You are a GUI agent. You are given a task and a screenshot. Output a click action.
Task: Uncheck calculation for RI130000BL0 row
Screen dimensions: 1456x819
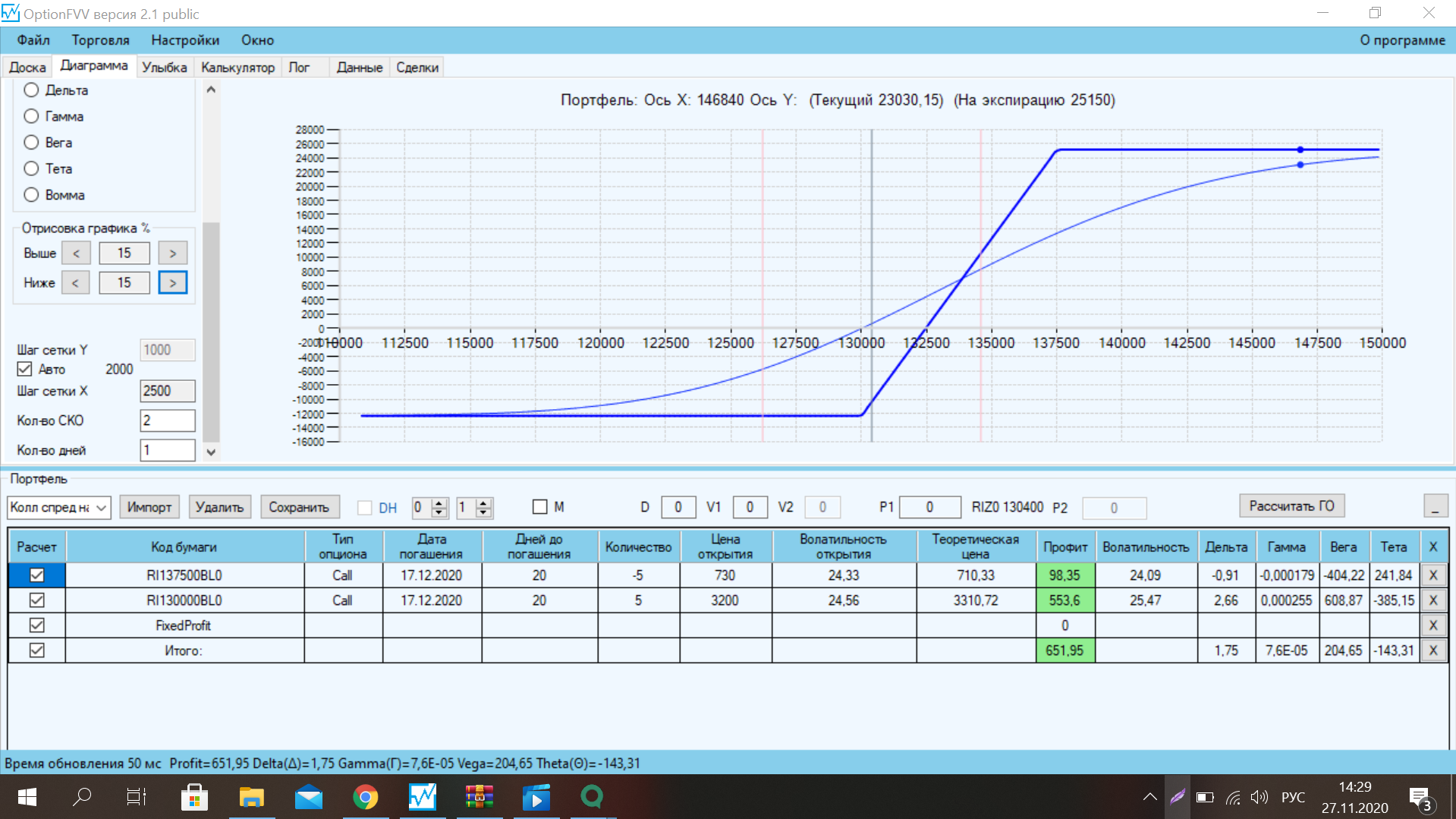[x=36, y=600]
